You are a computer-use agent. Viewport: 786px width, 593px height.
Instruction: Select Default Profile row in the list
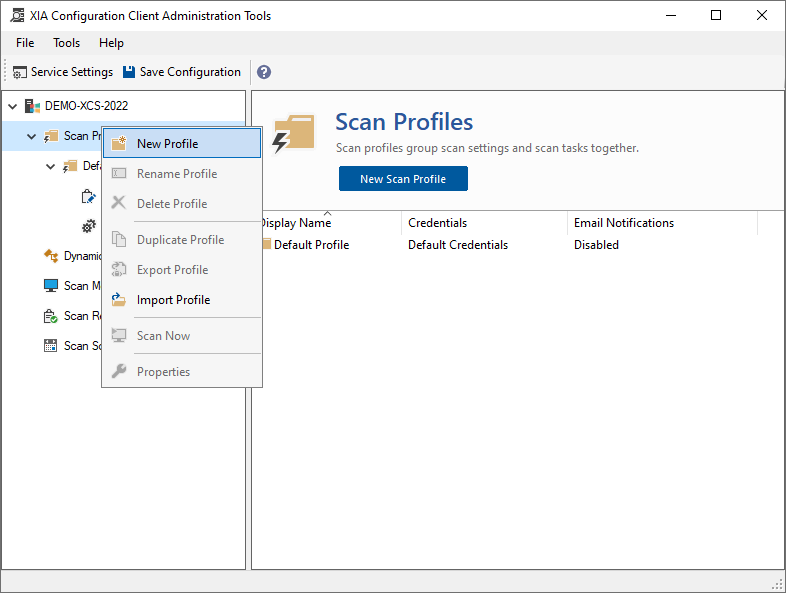click(x=311, y=245)
